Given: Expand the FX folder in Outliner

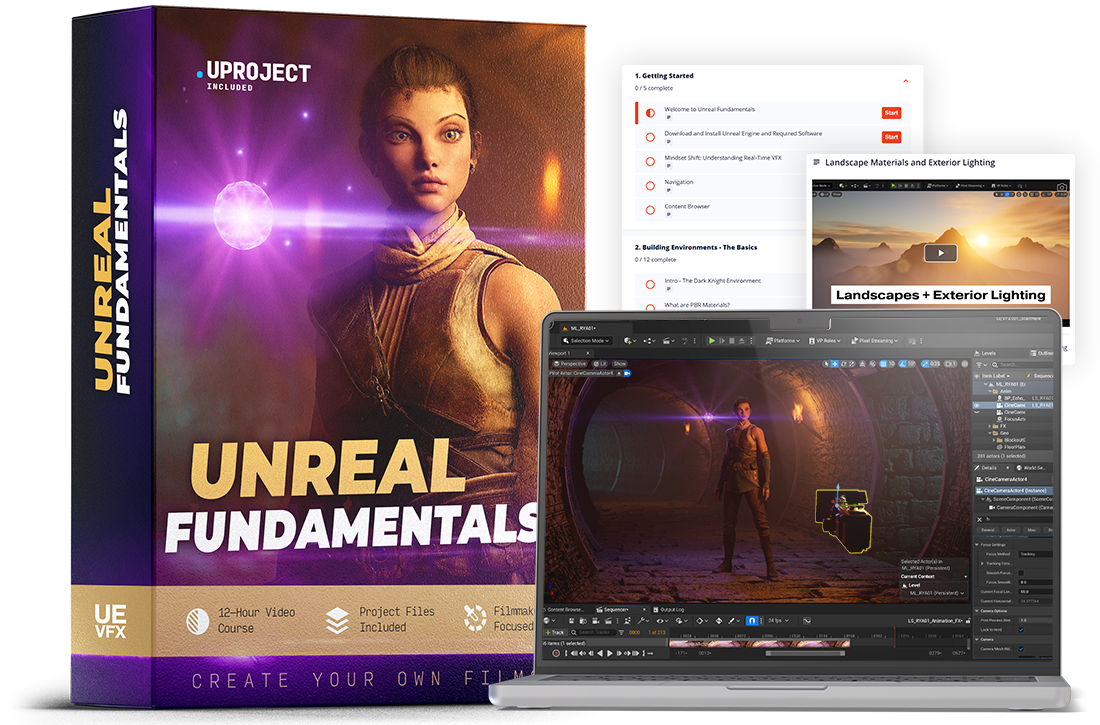Looking at the screenshot, I should (990, 426).
